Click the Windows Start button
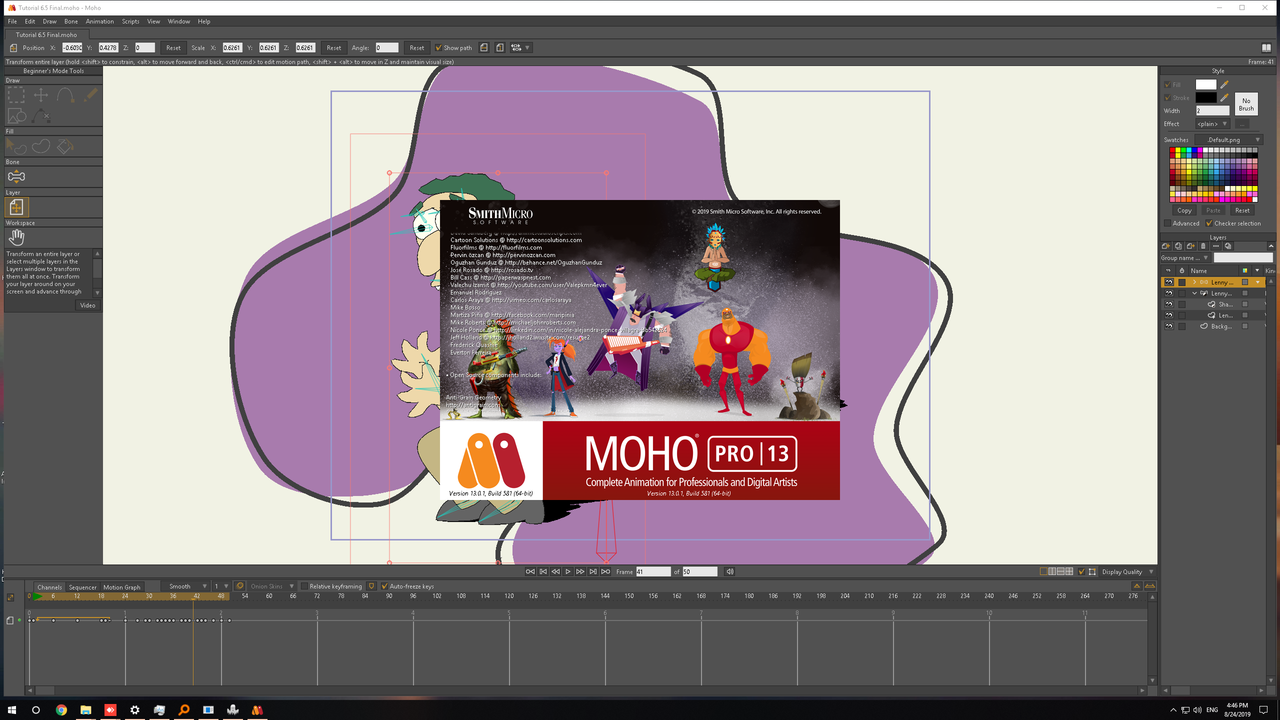 pos(11,710)
